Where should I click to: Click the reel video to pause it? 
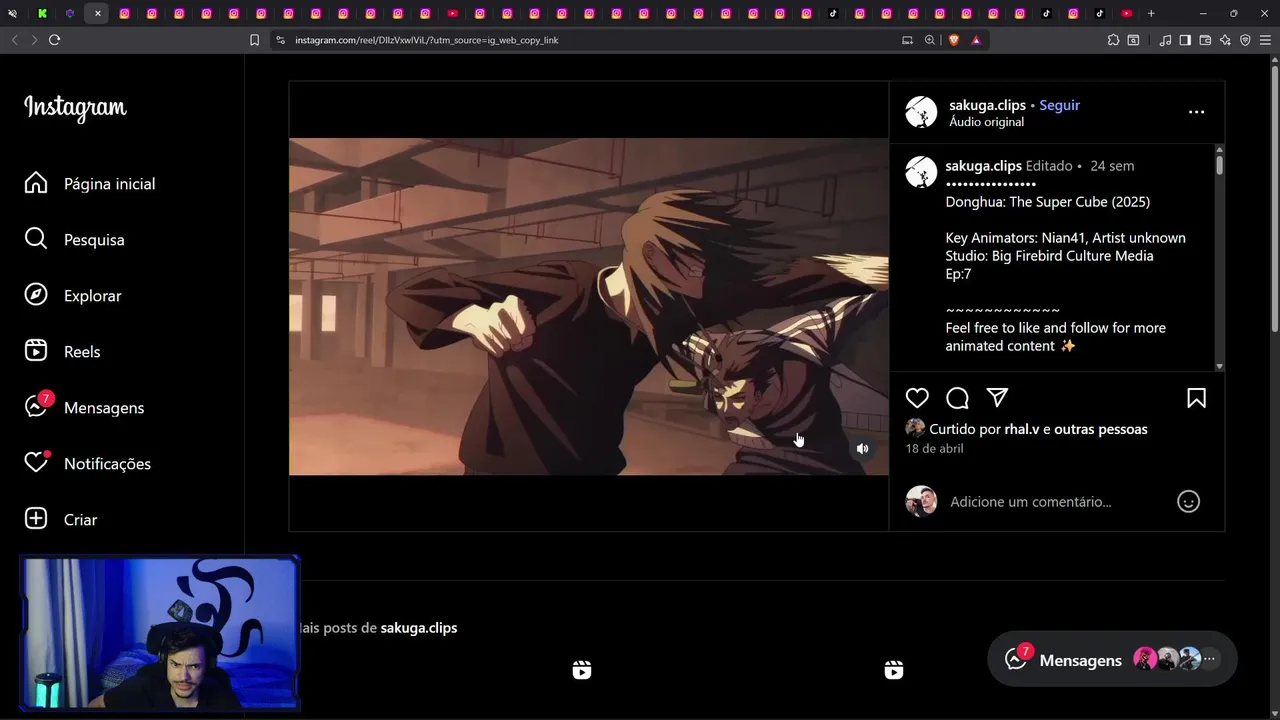coord(588,306)
